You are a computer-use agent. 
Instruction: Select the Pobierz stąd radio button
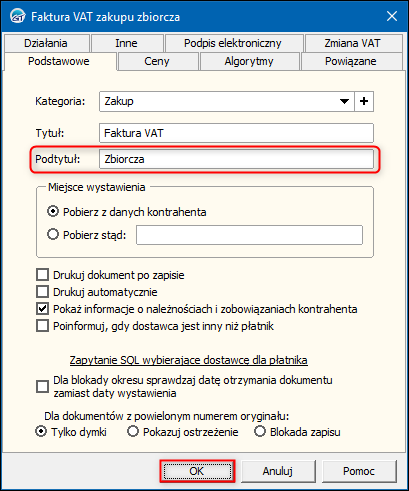pos(53,234)
